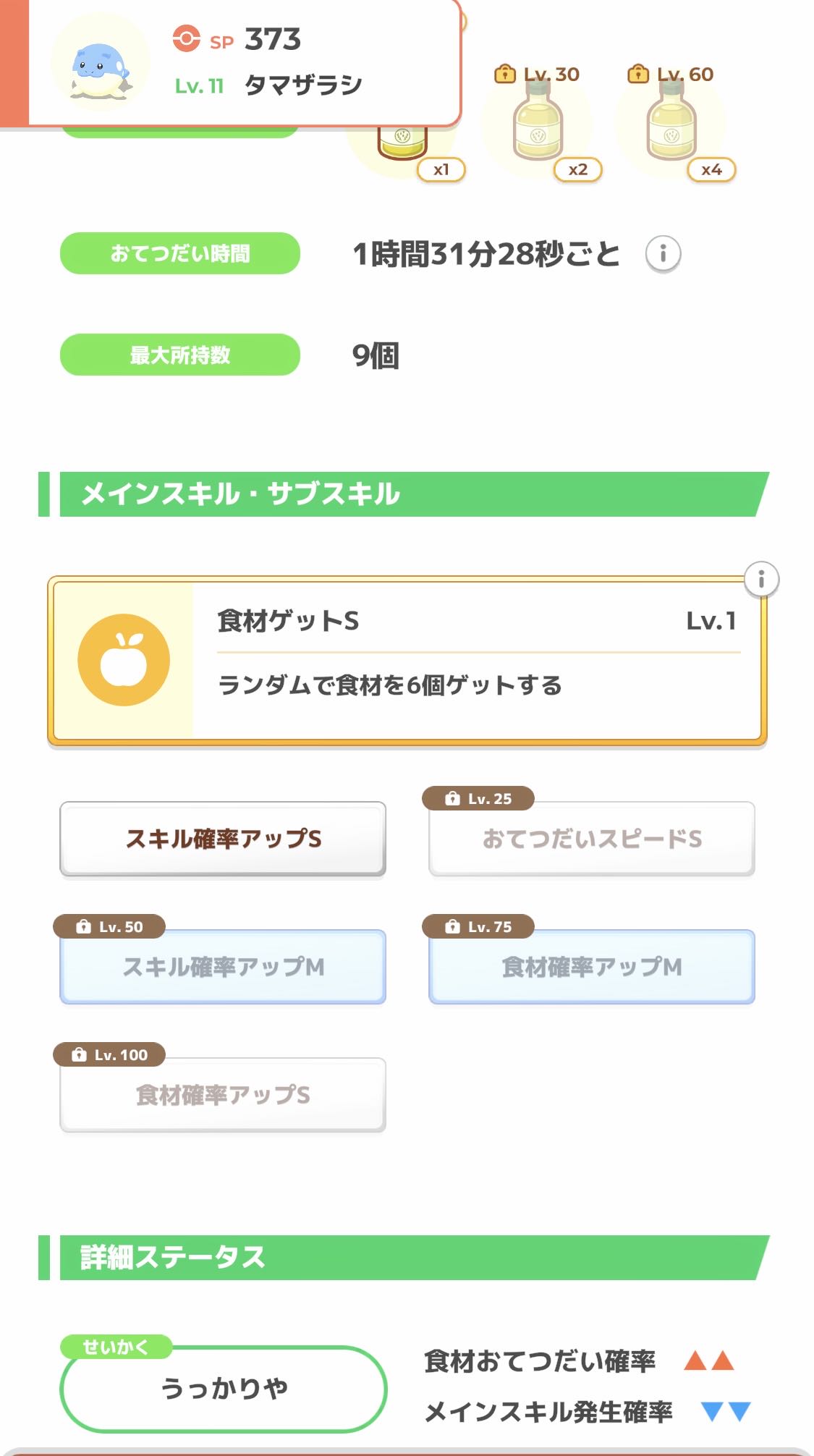Viewport: 814px width, 1456px height.
Task: Tap the Poké Ball SP icon
Action: click(186, 39)
